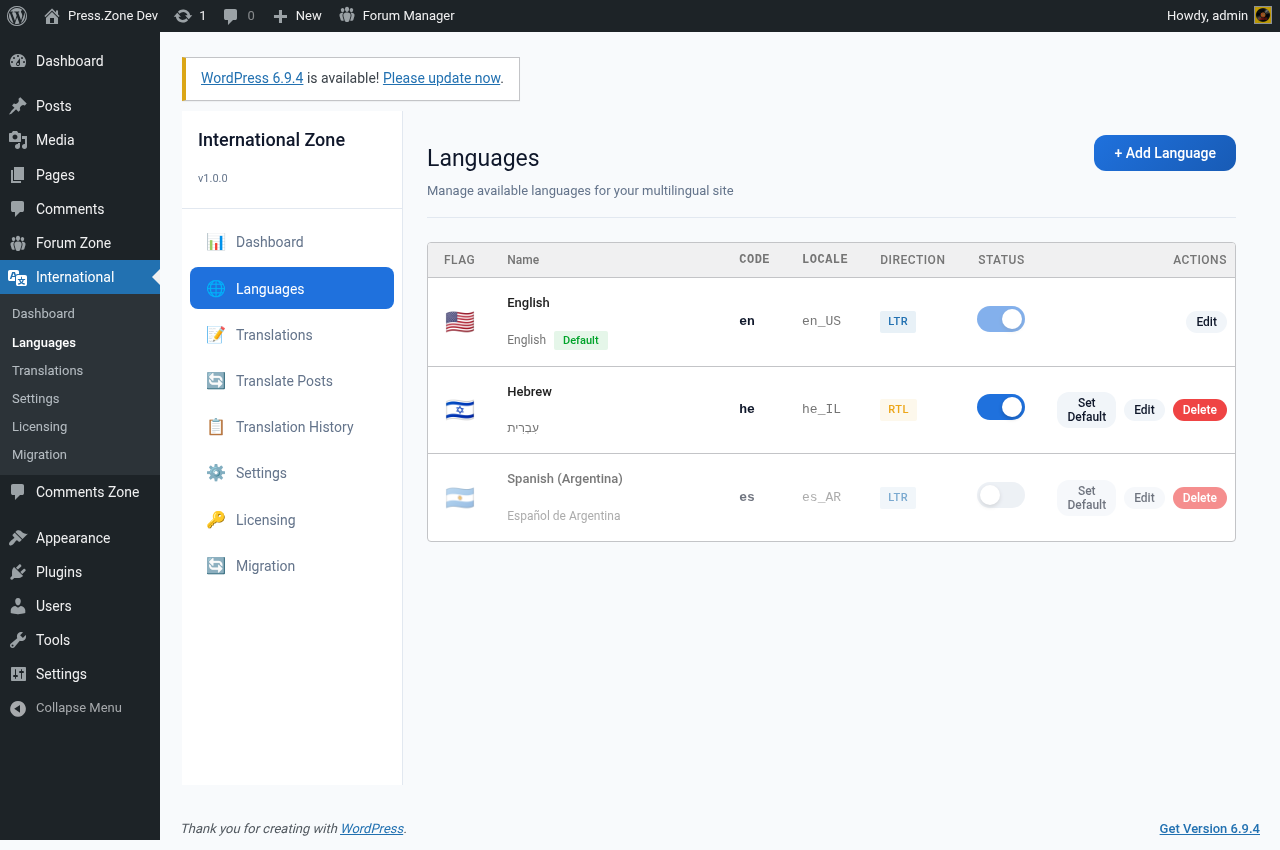Click the Tools wrench icon
The height and width of the screenshot is (850, 1280).
point(18,640)
